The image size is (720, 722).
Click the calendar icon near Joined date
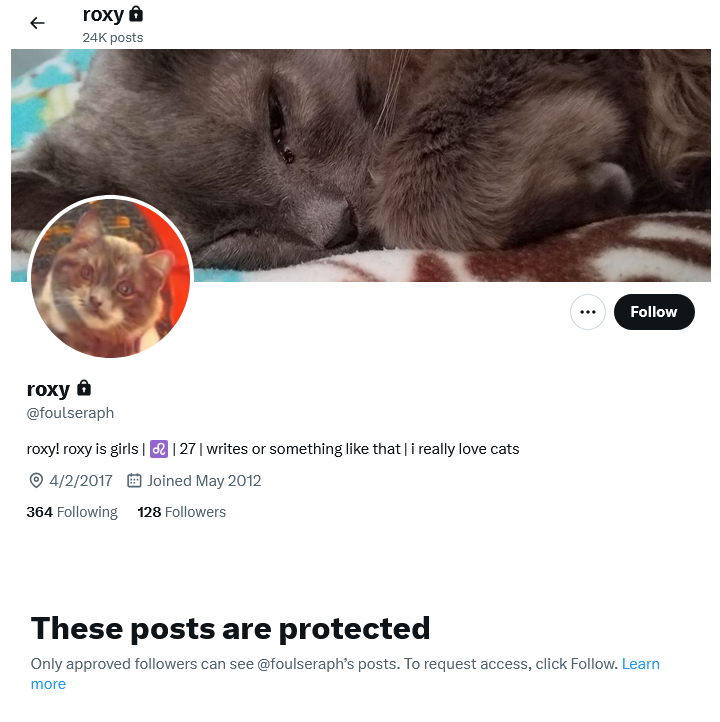point(134,481)
